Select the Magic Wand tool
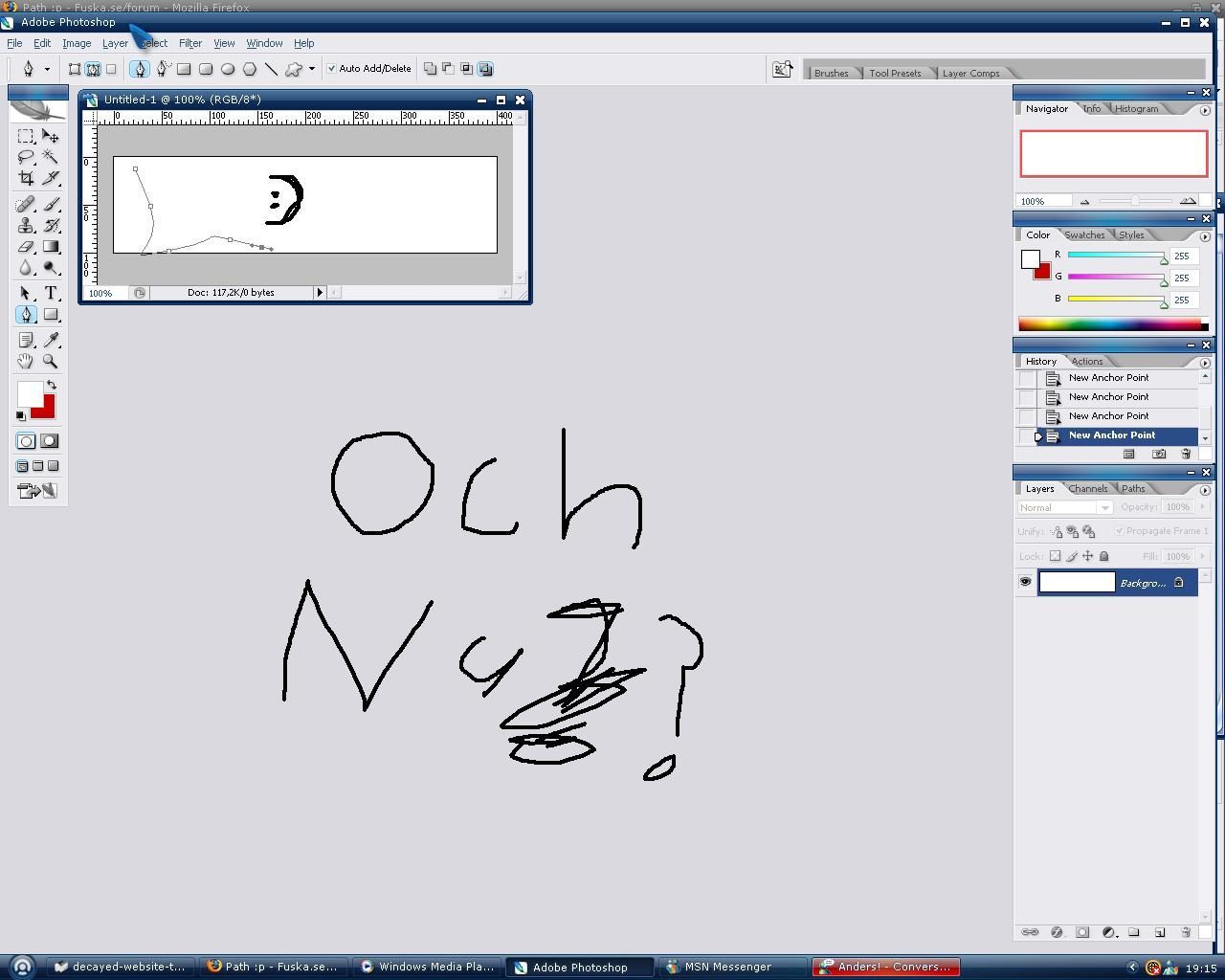The width and height of the screenshot is (1225, 980). 51,157
